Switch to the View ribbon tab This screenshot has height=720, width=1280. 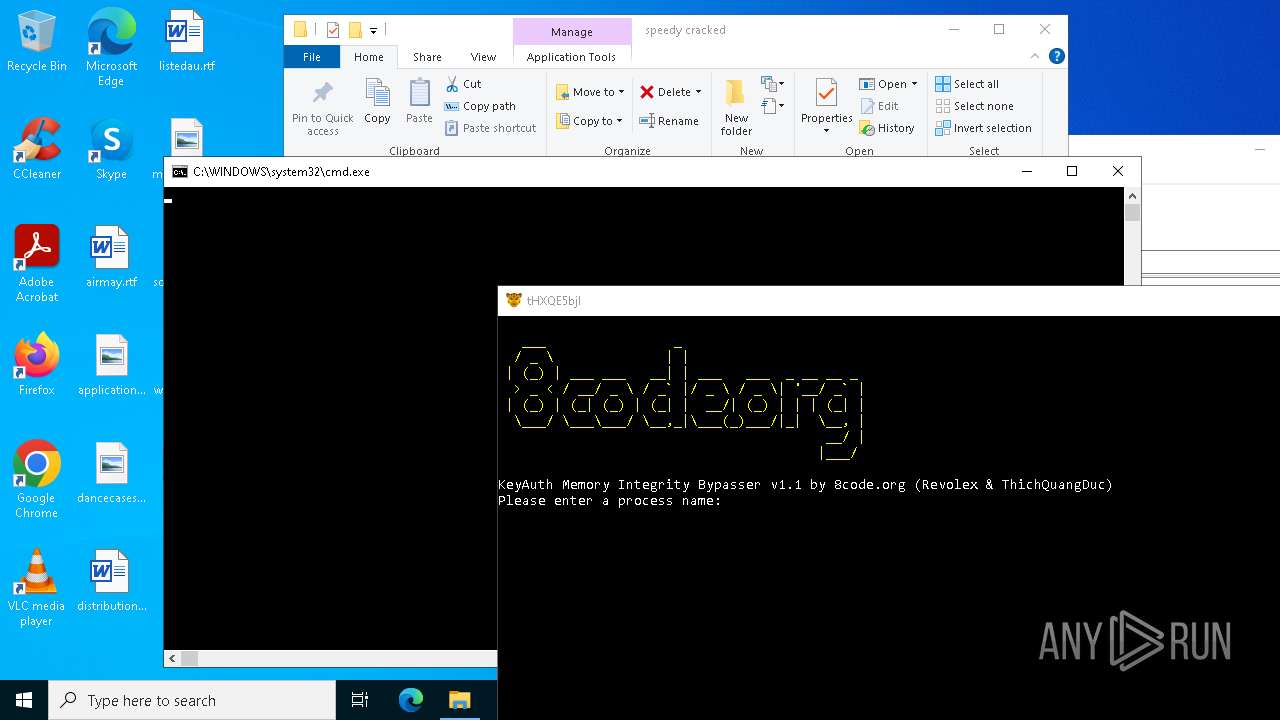[x=483, y=57]
